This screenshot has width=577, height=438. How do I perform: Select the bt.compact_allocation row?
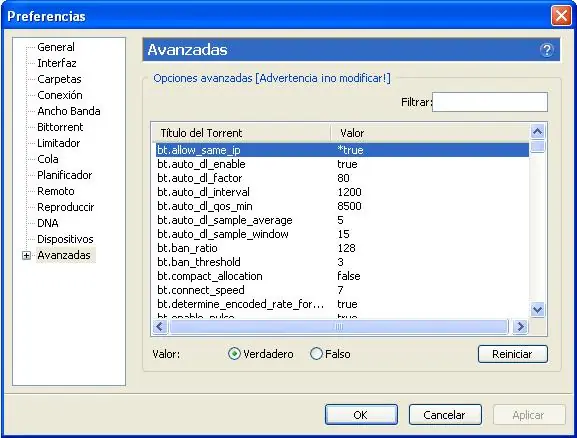pos(342,276)
